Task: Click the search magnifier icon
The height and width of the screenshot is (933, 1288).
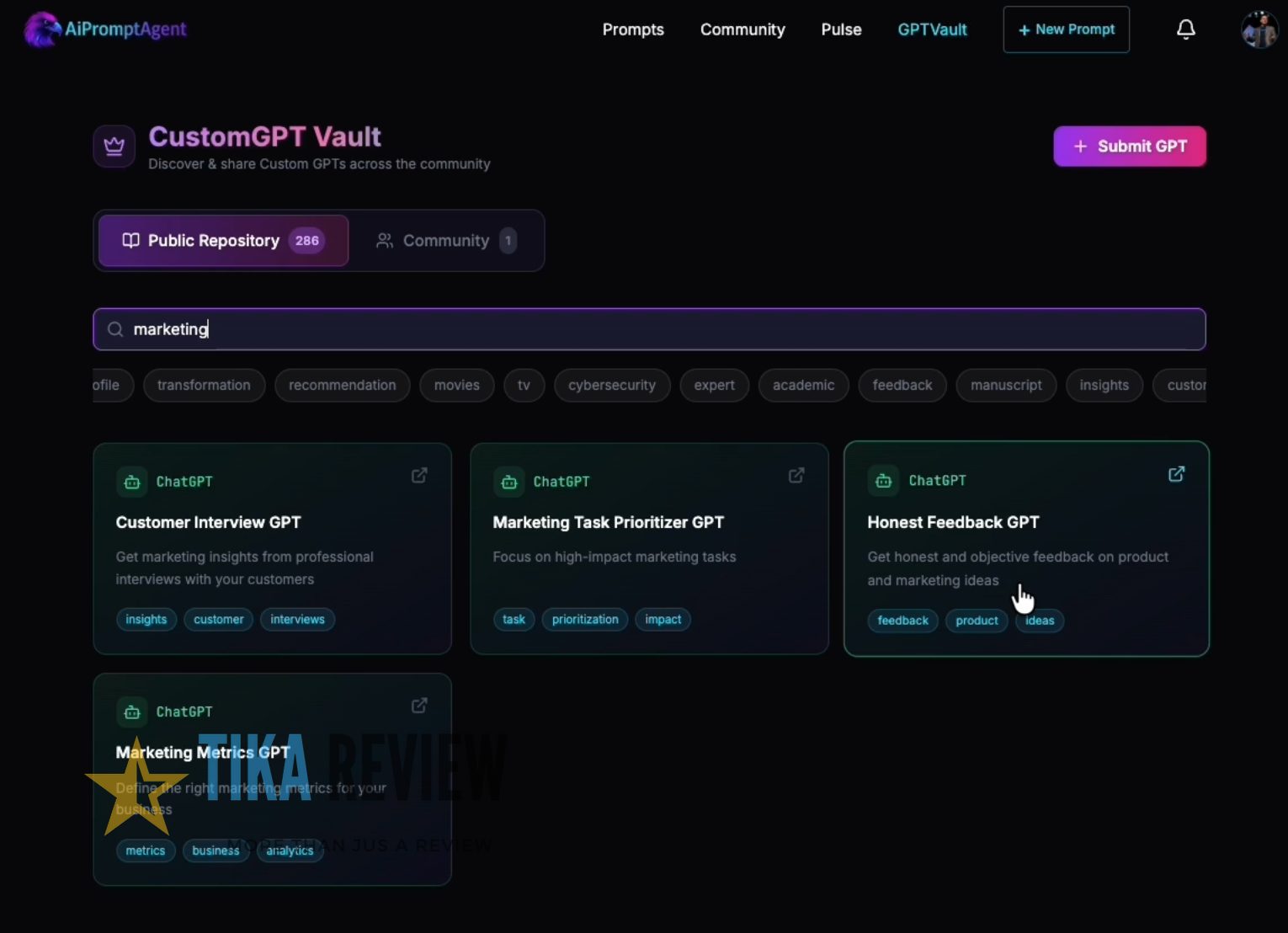Action: (115, 329)
